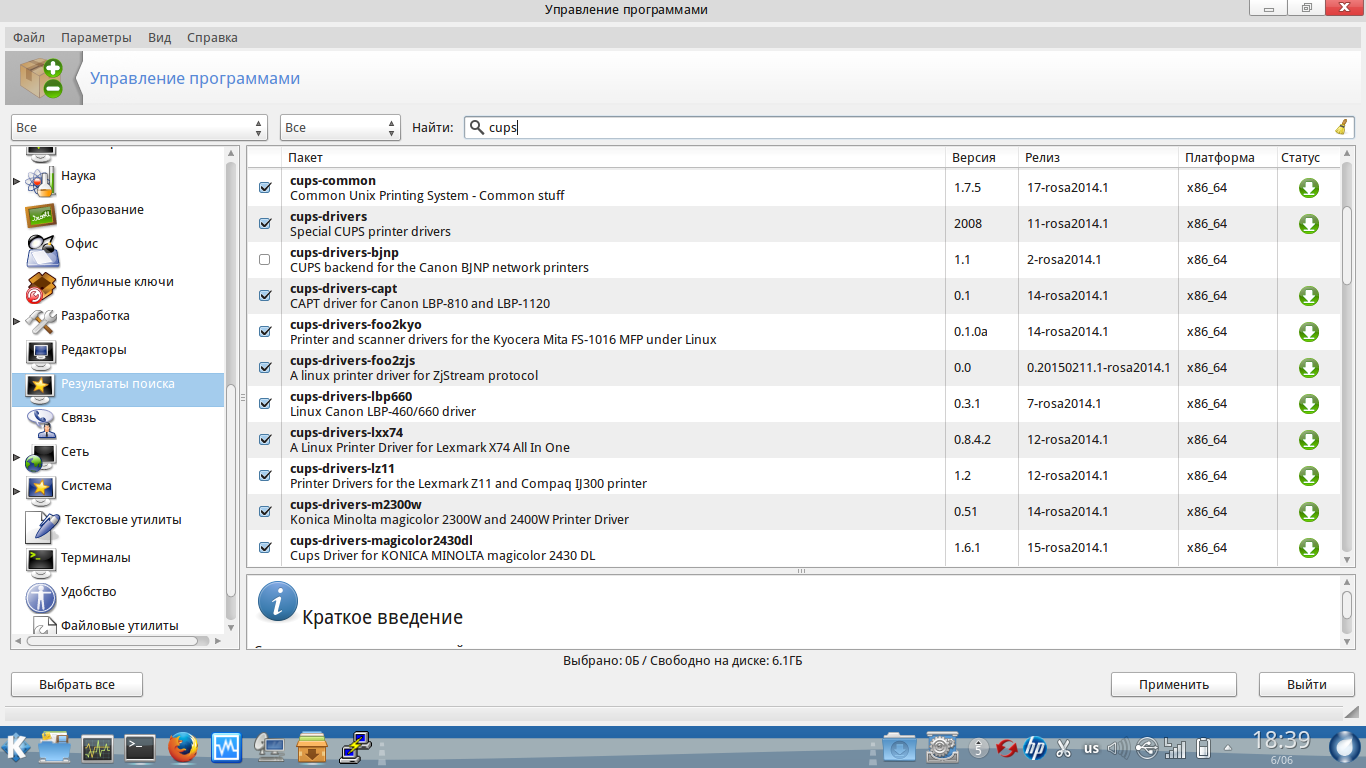Viewport: 1366px width, 768px height.
Task: Click the search input field containing cups
Action: coord(908,127)
